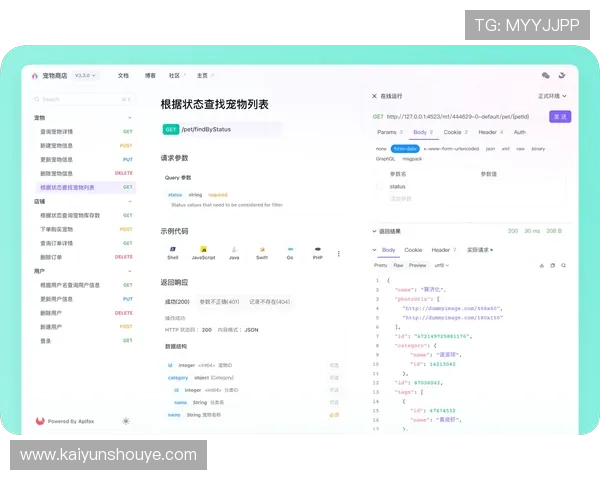Show the 参数不正确(401) response
Viewport: 600px width, 480px height.
(x=219, y=302)
